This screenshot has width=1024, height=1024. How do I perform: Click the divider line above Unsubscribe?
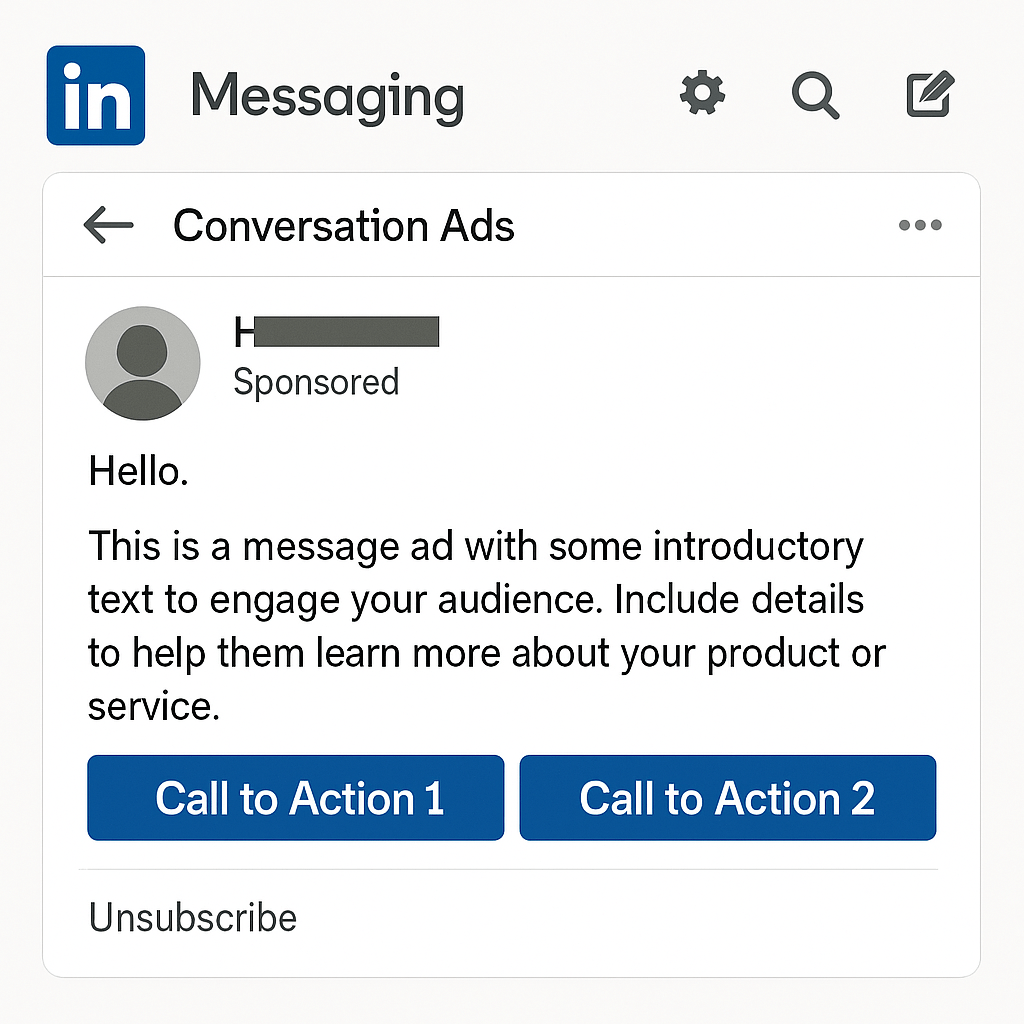510,869
